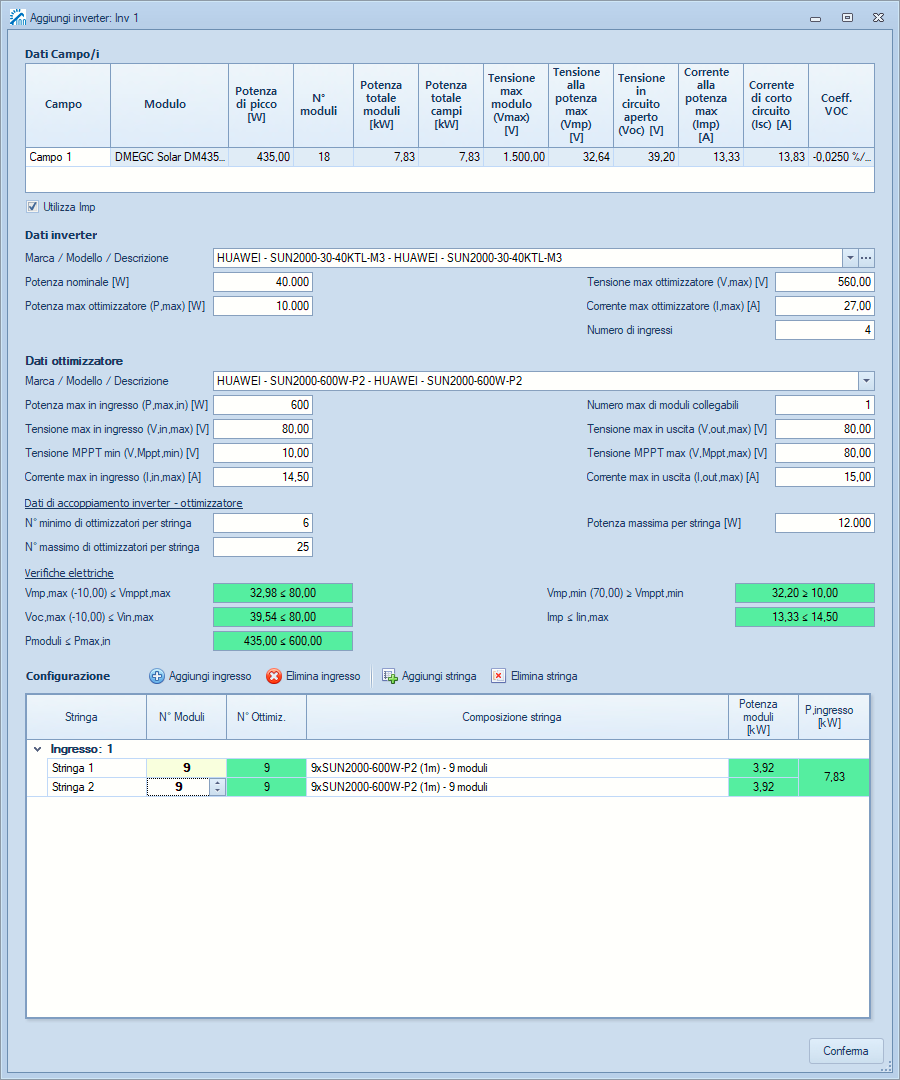This screenshot has height=1080, width=900.
Task: Click the Potenza nominale input field
Action: [263, 282]
